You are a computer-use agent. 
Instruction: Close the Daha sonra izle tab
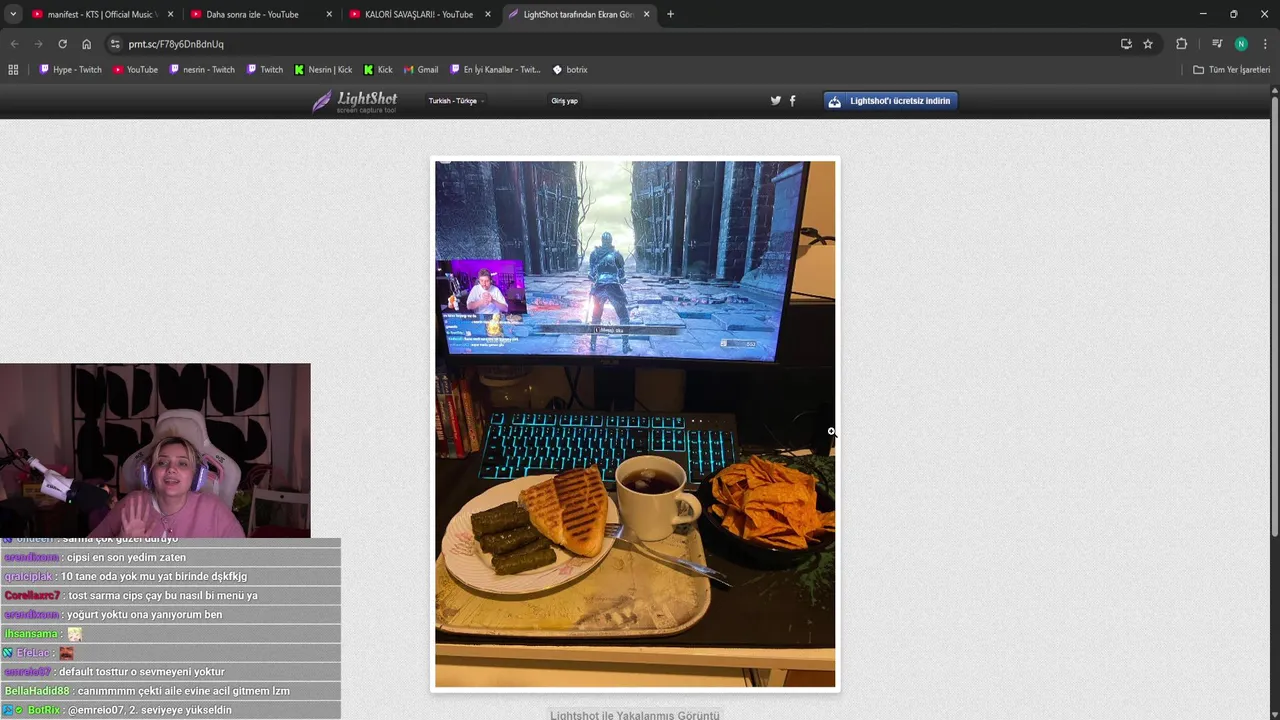pos(329,15)
